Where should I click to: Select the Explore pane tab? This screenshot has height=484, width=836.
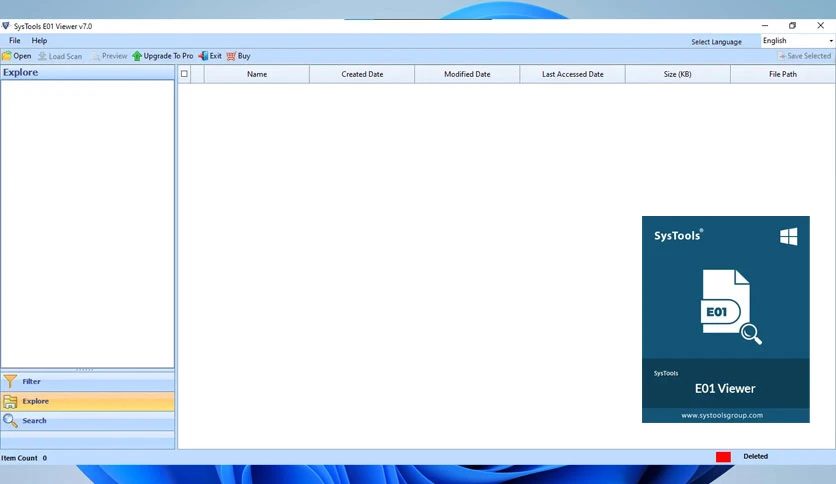(87, 401)
